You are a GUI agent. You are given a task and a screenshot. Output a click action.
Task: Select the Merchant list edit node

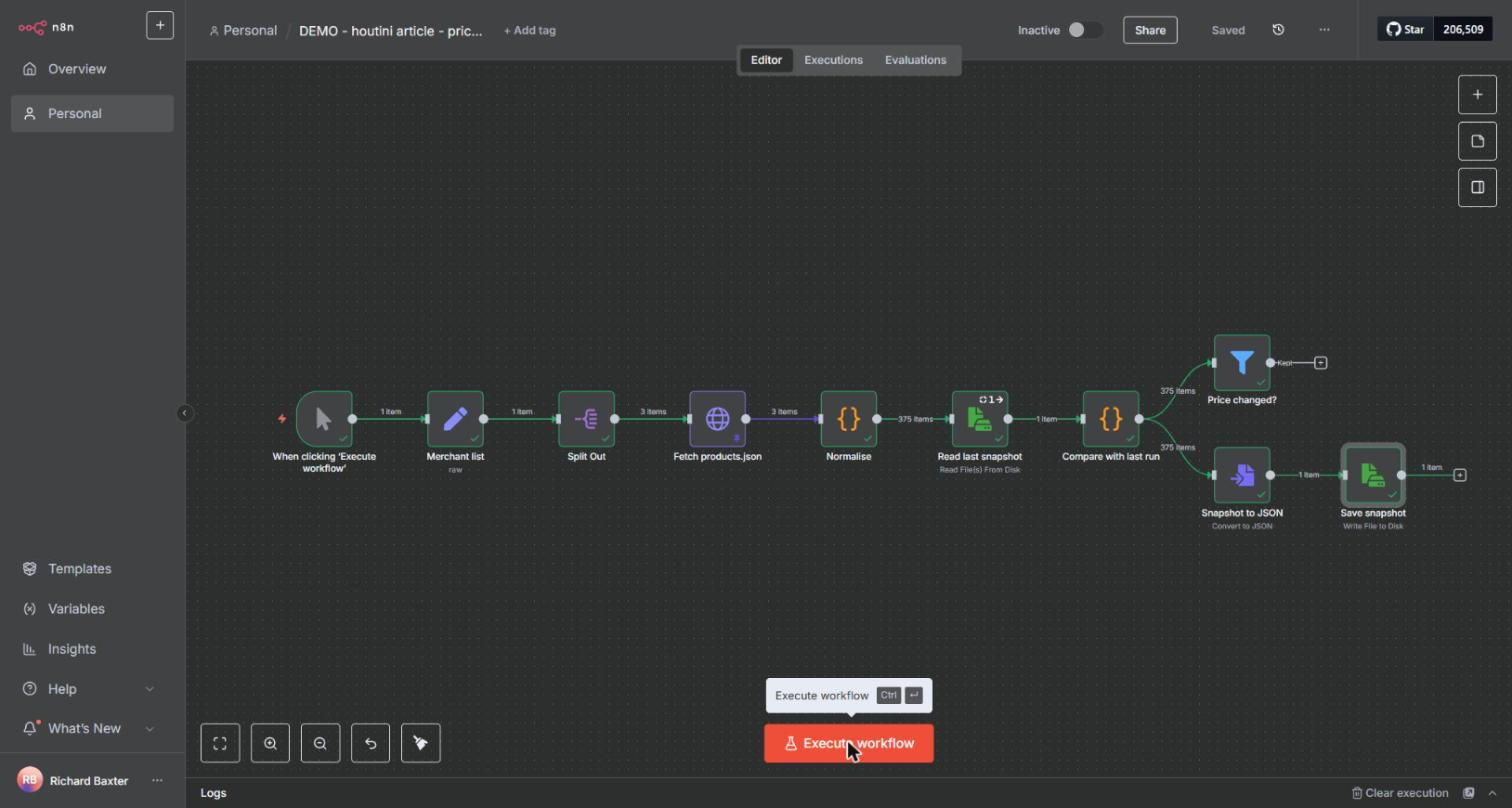pos(455,419)
